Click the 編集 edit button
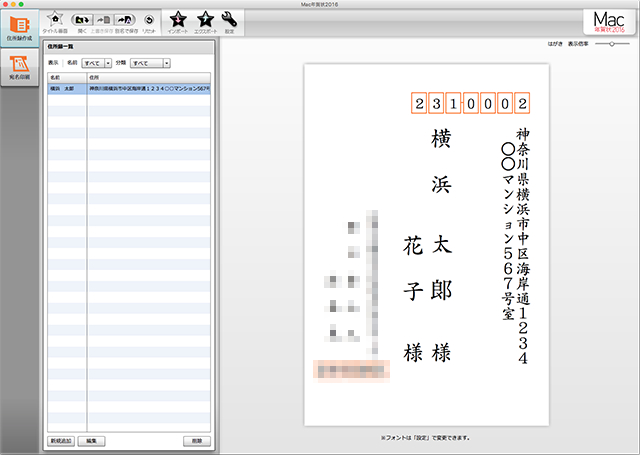This screenshot has width=640, height=455. [91, 440]
